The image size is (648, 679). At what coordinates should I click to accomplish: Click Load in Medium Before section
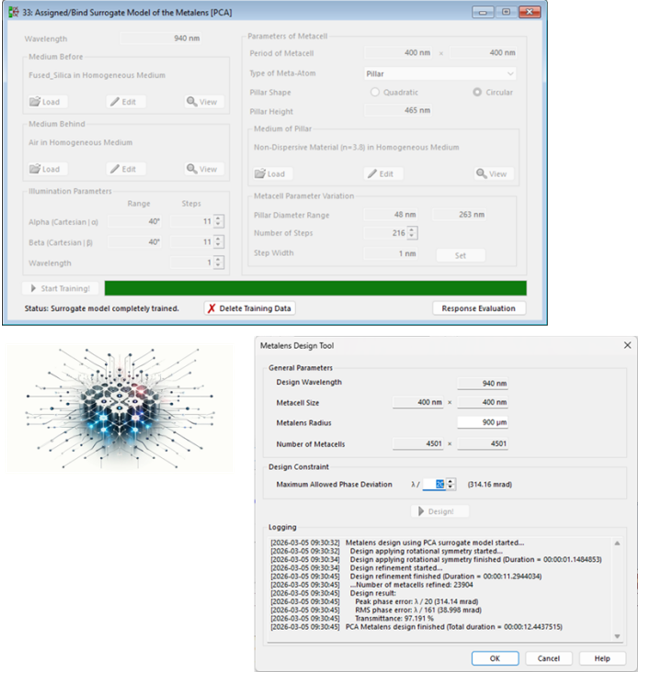[45, 102]
